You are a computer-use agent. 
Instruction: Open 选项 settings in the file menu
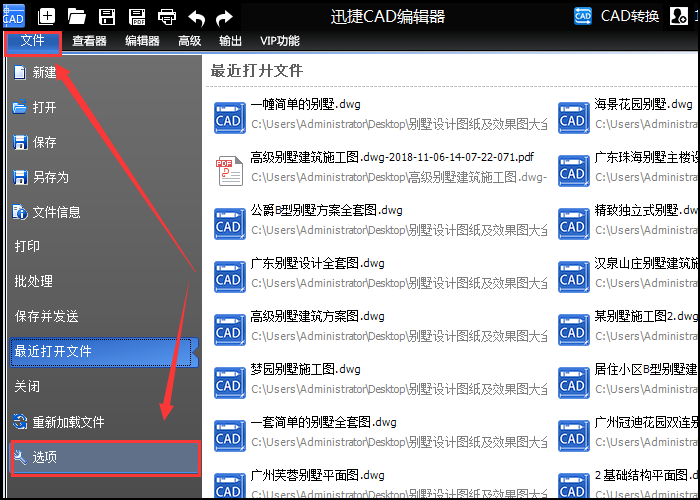(x=105, y=458)
